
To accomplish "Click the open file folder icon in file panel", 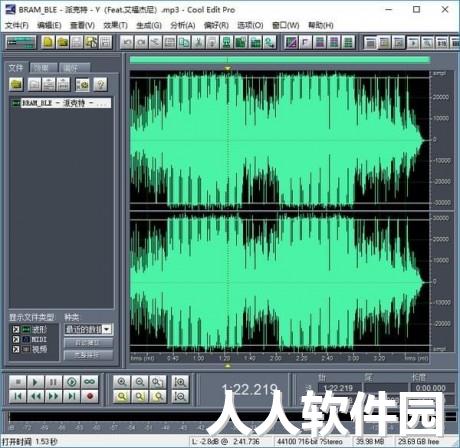I will pyautogui.click(x=16, y=85).
